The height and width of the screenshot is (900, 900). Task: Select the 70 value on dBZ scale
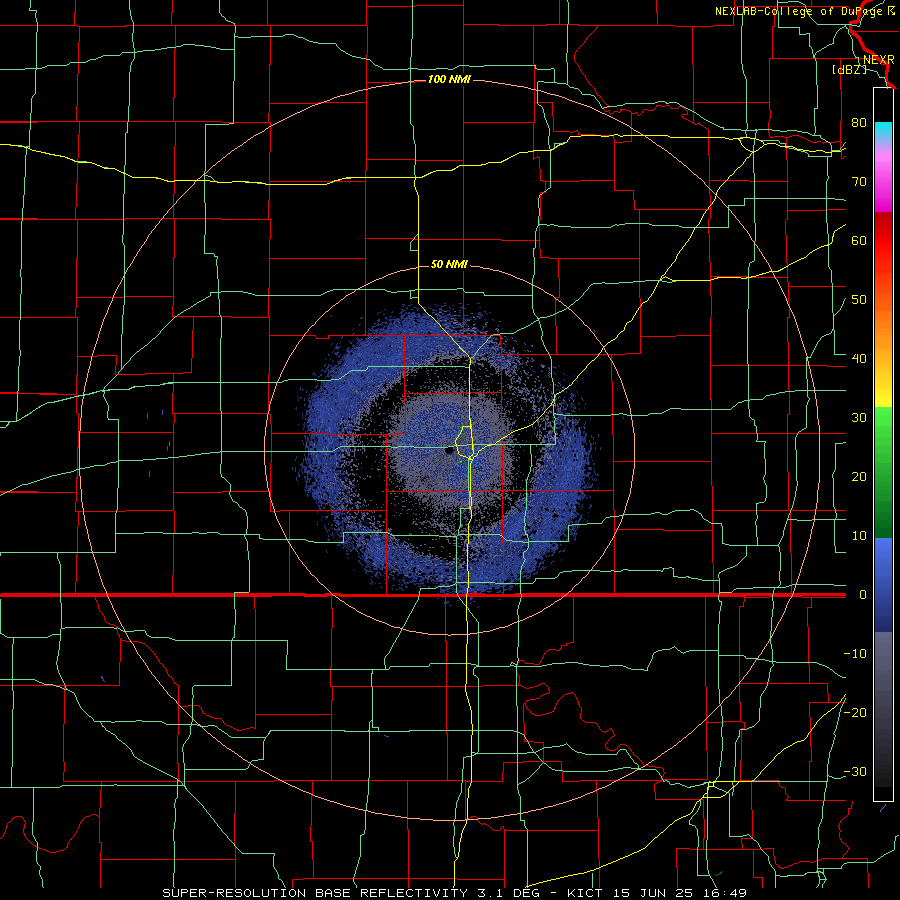[859, 182]
